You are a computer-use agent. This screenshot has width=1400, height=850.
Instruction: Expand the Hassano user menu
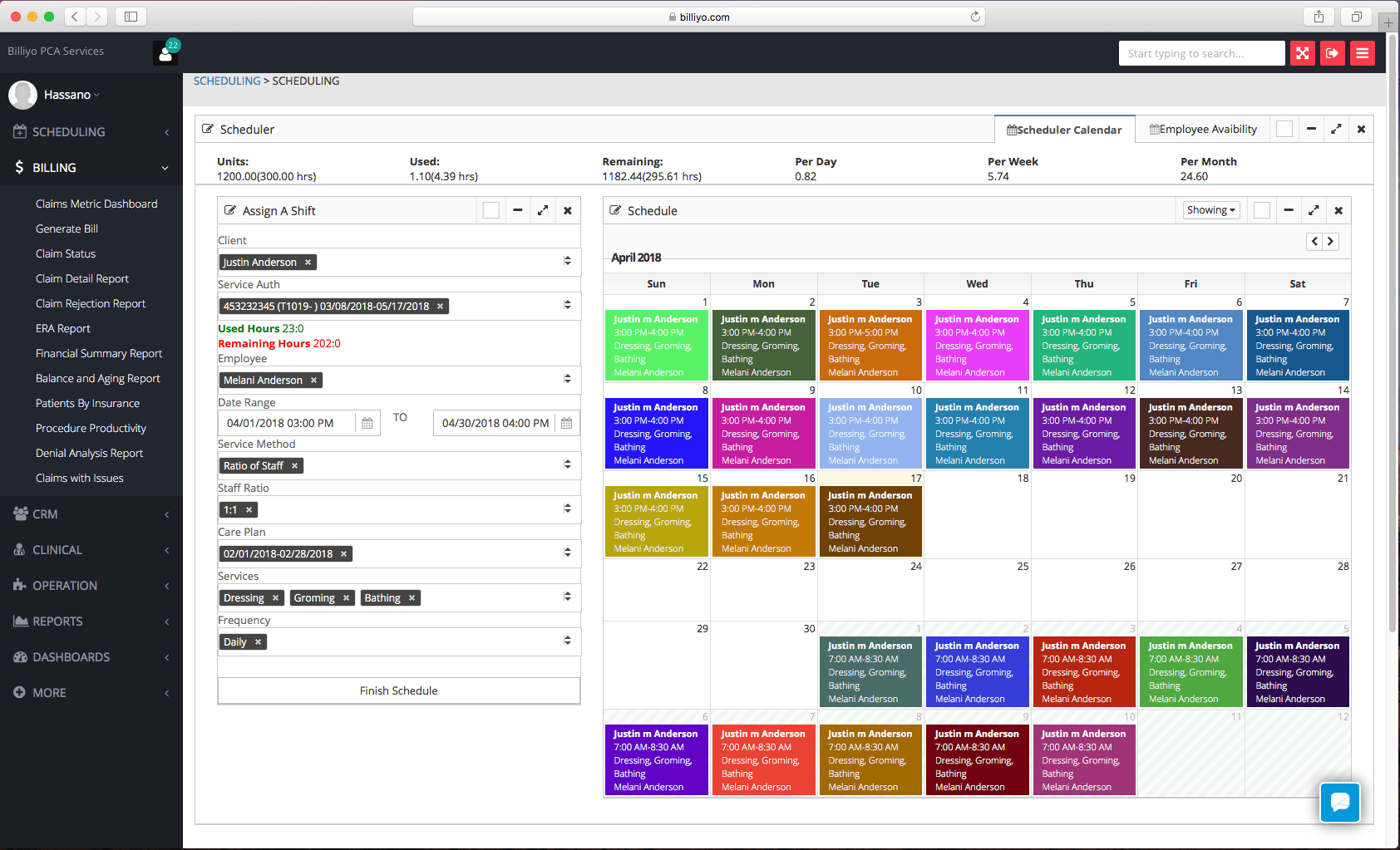pyautogui.click(x=71, y=95)
